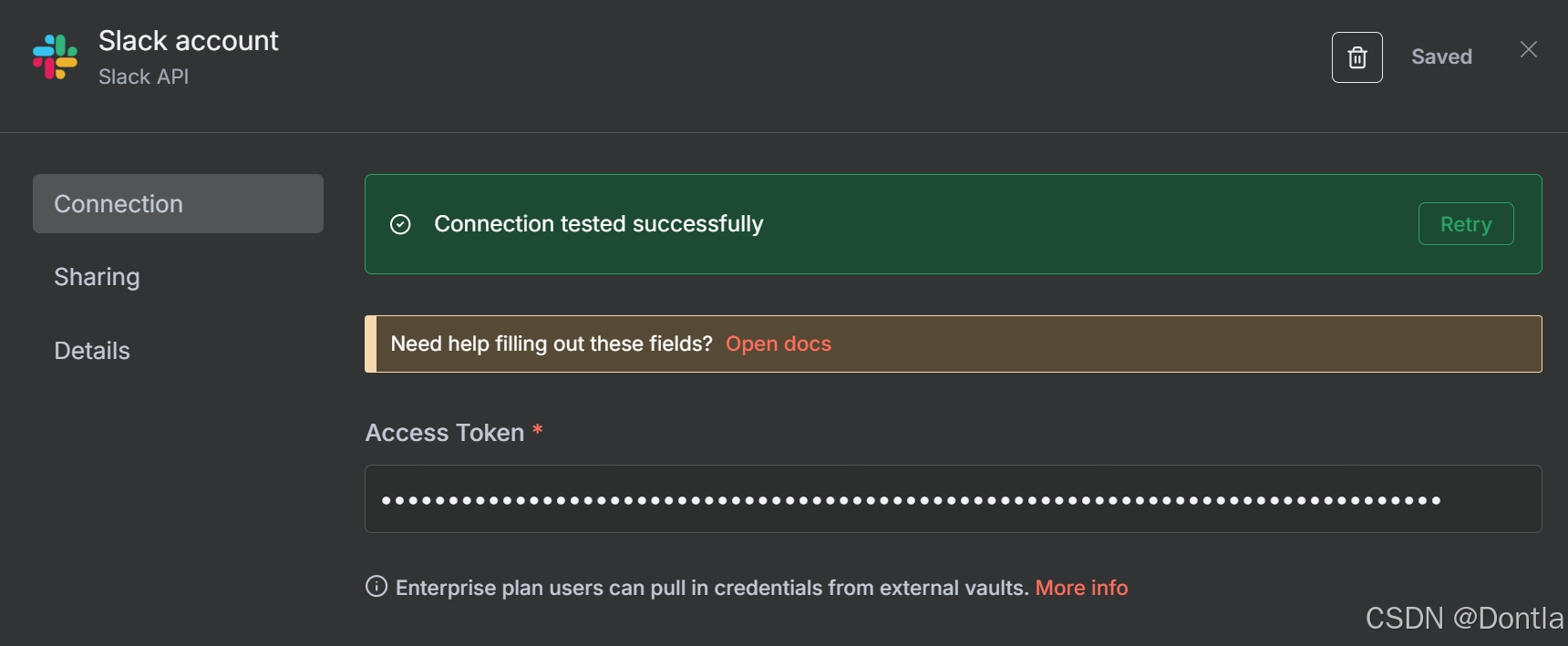Viewport: 1568px width, 646px height.
Task: Click the info icon beside Enterprise plan note
Action: tap(377, 586)
